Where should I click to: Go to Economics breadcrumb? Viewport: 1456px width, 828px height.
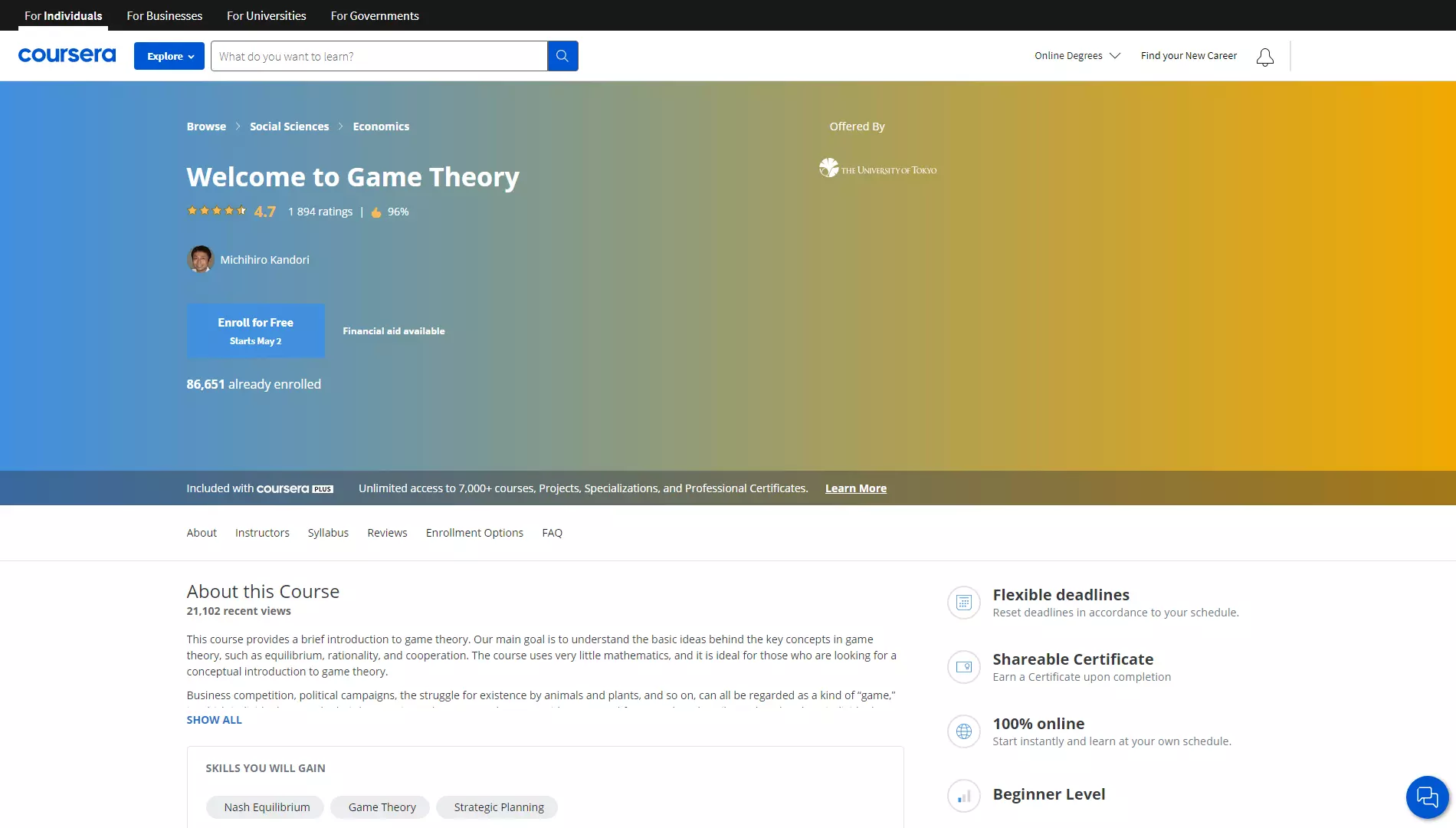point(381,127)
